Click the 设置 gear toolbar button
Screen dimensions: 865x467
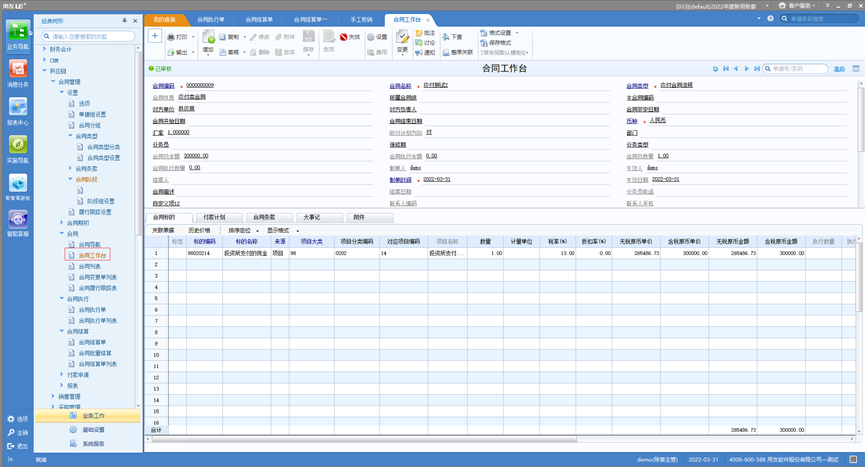tap(377, 37)
